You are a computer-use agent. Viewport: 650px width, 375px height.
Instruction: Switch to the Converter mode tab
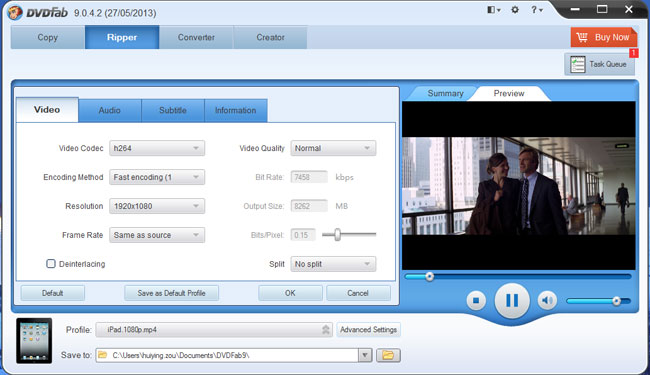[x=196, y=37]
